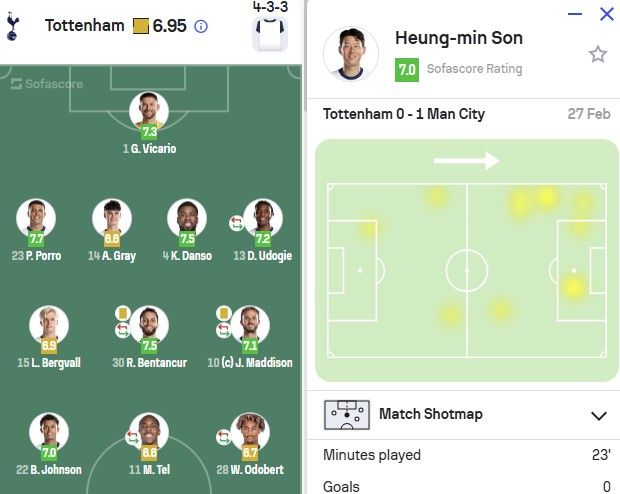Open the Match Shotmap chevron dropdown
The image size is (620, 494).
tap(598, 416)
